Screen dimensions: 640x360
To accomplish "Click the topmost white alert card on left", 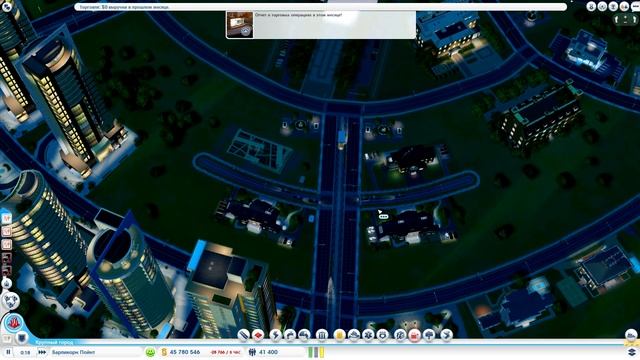I will pyautogui.click(x=7, y=219).
